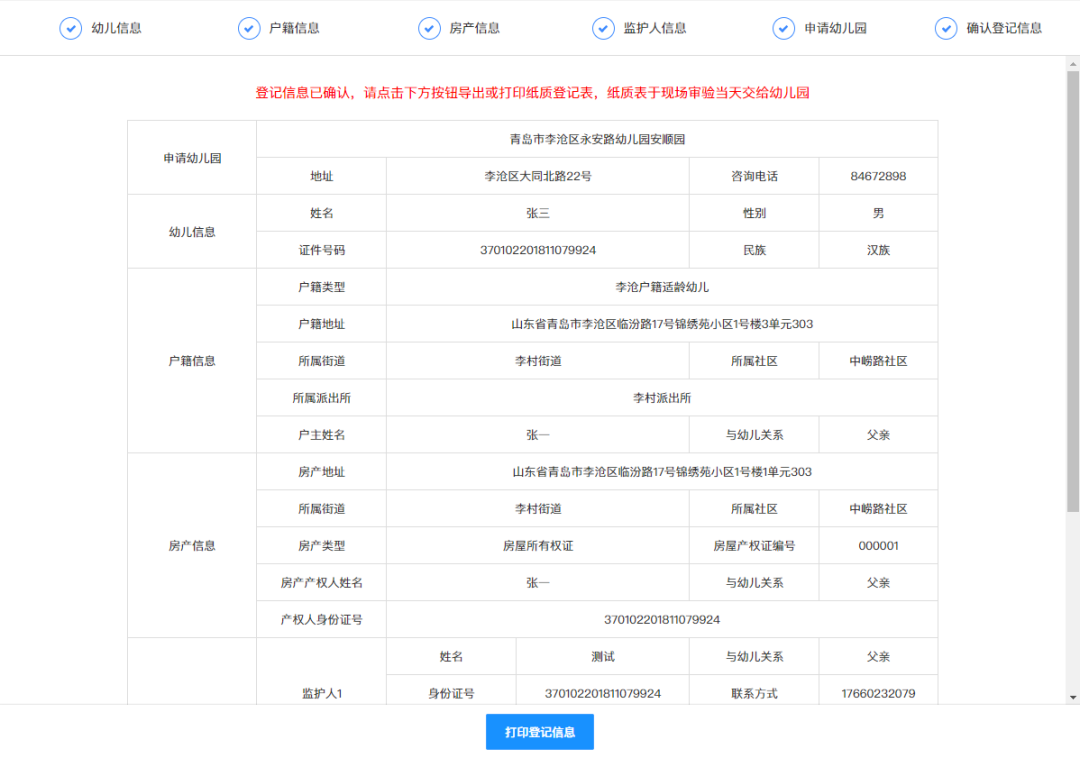Image resolution: width=1080 pixels, height=758 pixels.
Task: Click the vertical scrollbar thumb
Action: pos(1073,290)
